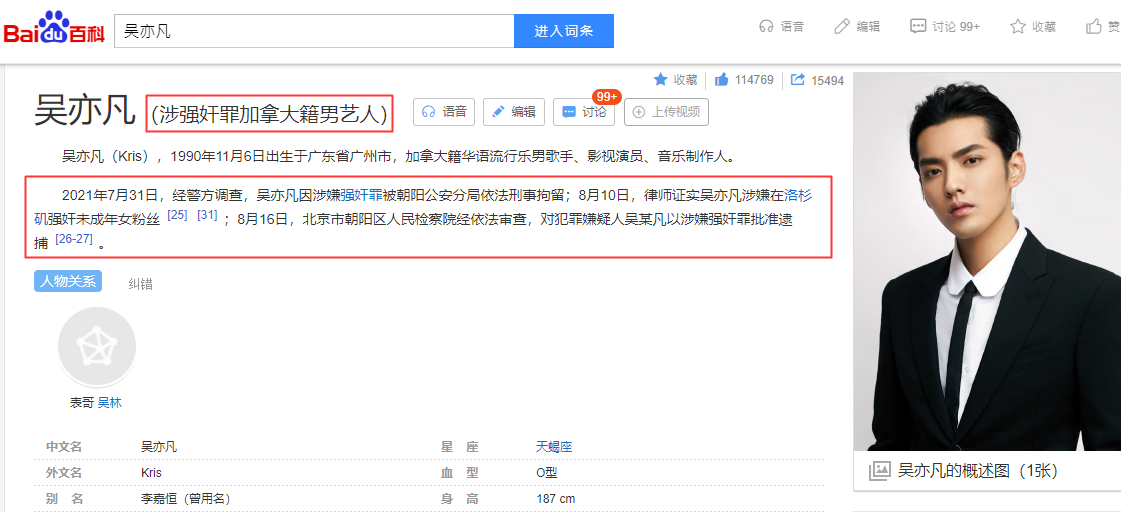Open reference [25] citation

pos(177,215)
